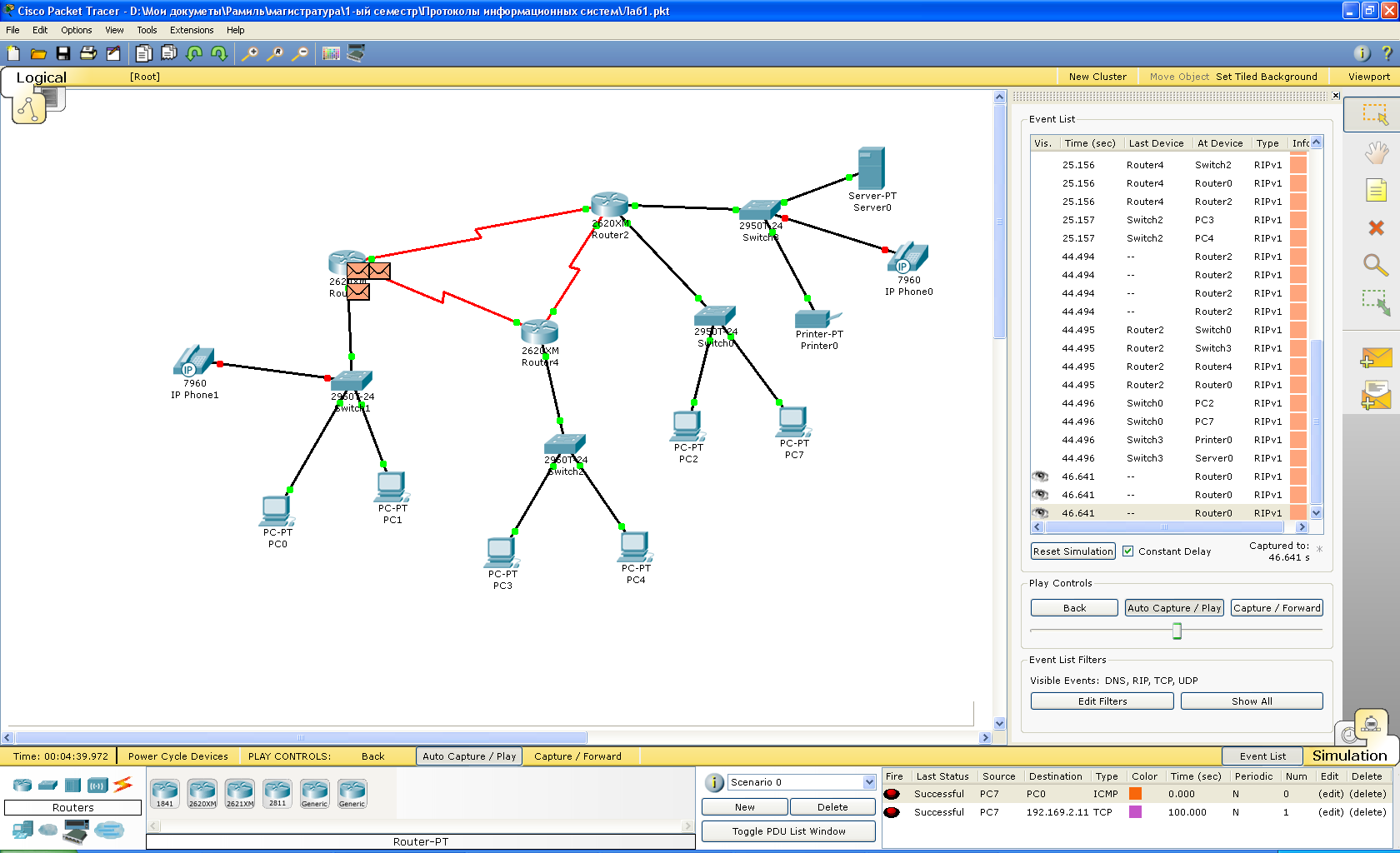Create a new file from the toolbar
The height and width of the screenshot is (853, 1400).
pos(13,53)
